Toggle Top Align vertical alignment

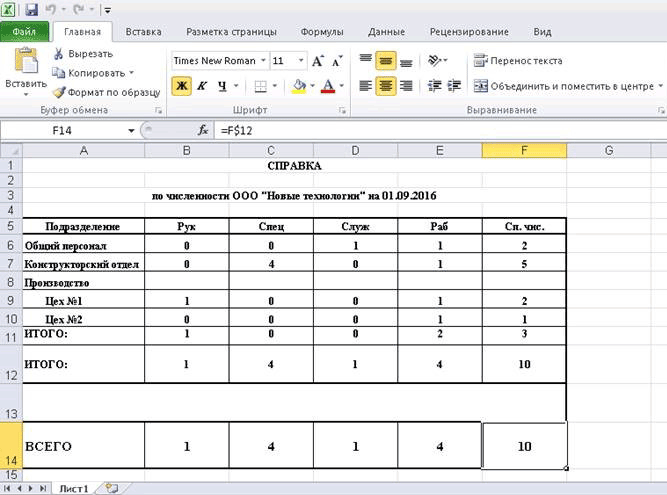click(365, 60)
